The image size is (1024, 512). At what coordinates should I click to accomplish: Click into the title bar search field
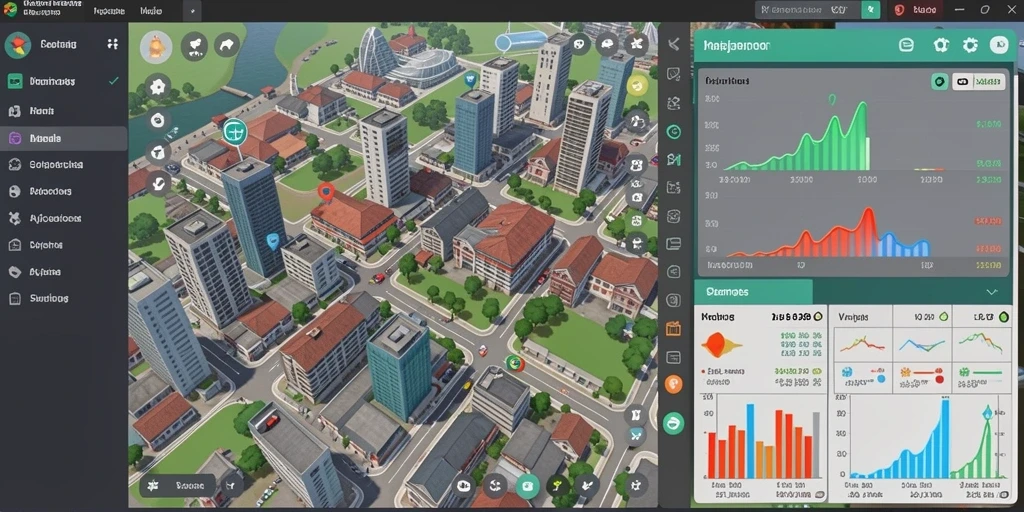(x=807, y=10)
